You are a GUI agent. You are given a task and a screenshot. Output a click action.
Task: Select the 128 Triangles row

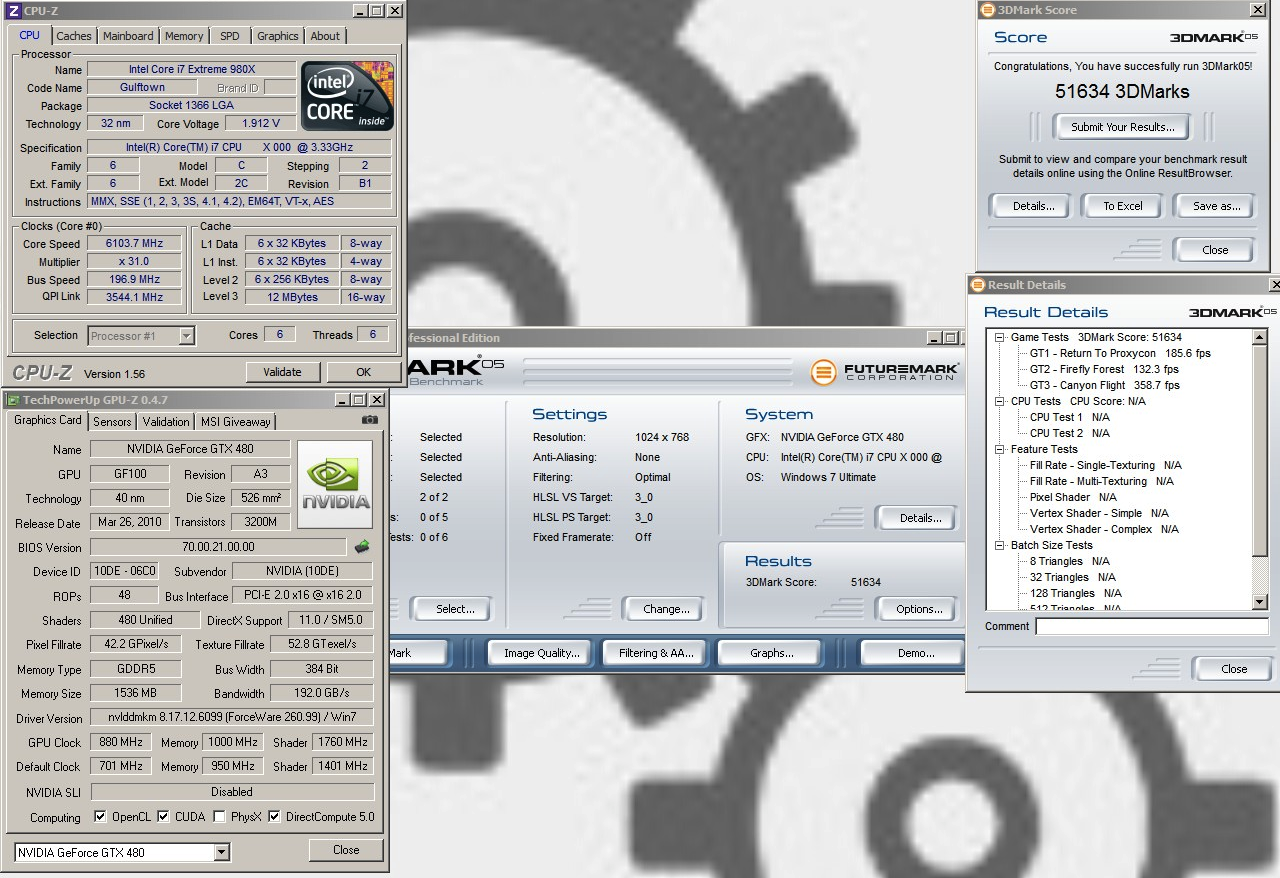pyautogui.click(x=1075, y=594)
